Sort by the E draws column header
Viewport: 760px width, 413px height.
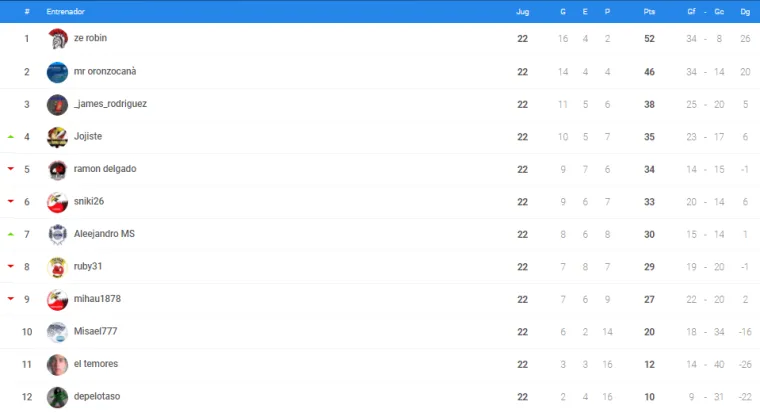click(x=585, y=12)
